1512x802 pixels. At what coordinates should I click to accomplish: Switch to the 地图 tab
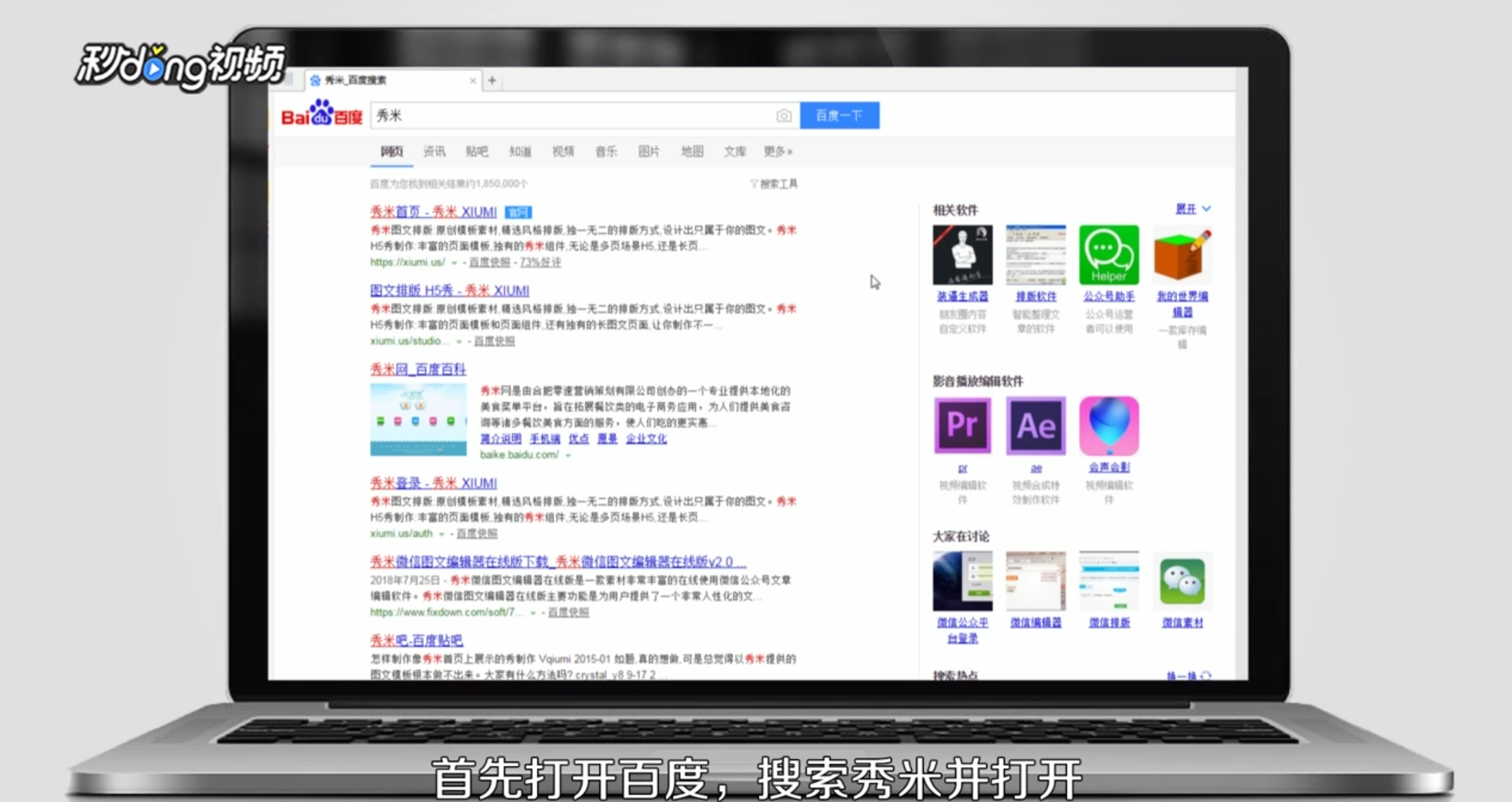tap(692, 151)
